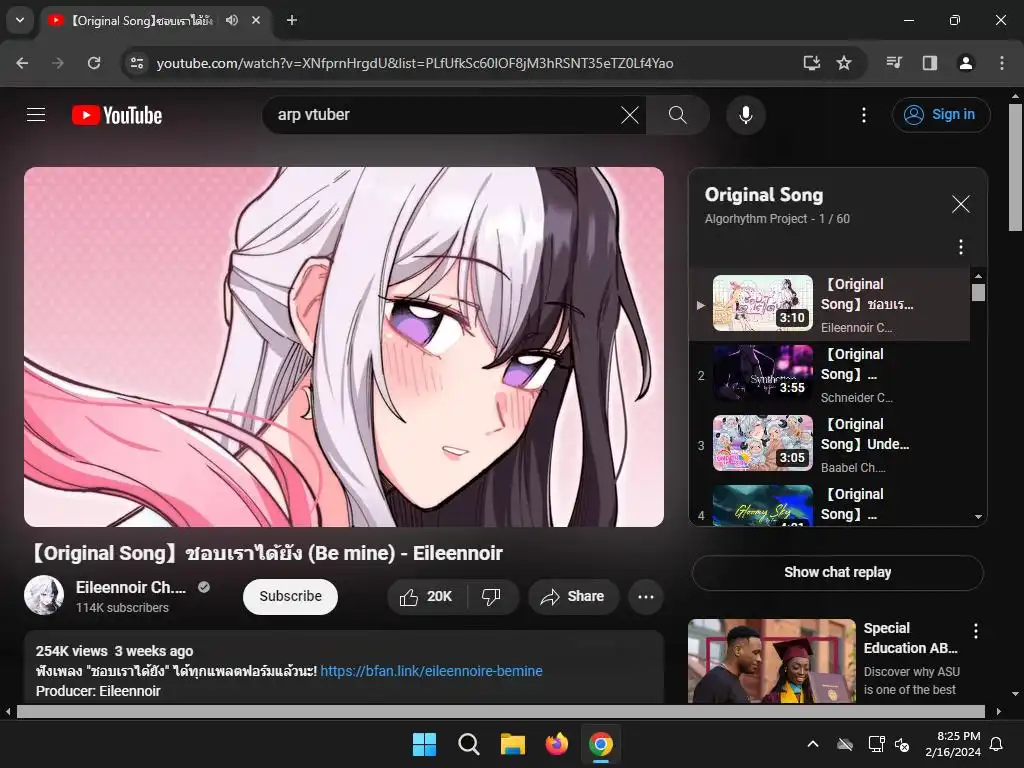Click the Original Song playlist title
The width and height of the screenshot is (1024, 768).
tap(763, 195)
